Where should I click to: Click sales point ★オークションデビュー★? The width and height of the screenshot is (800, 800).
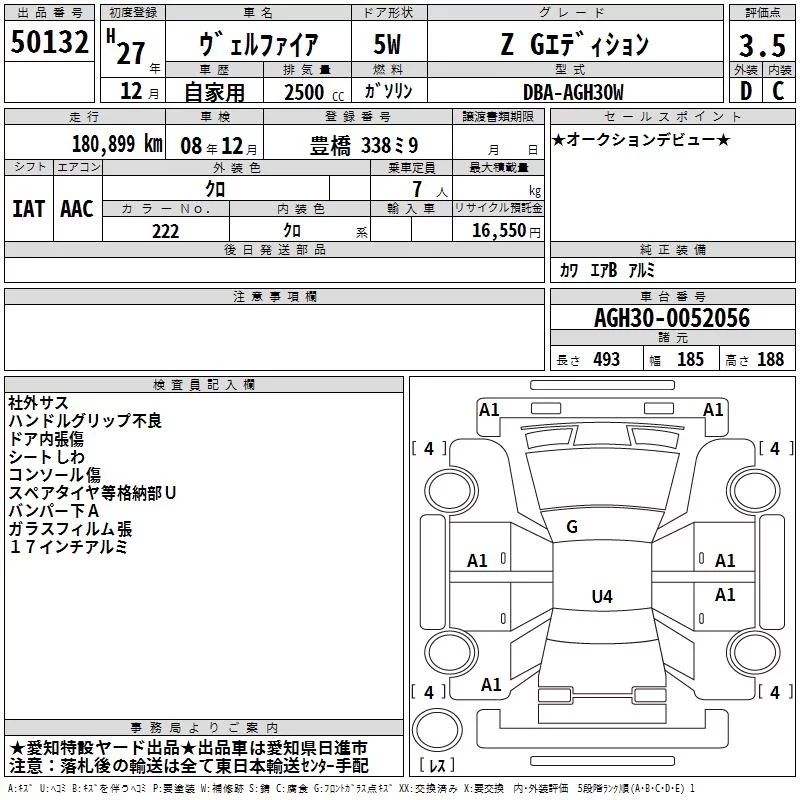(x=641, y=139)
